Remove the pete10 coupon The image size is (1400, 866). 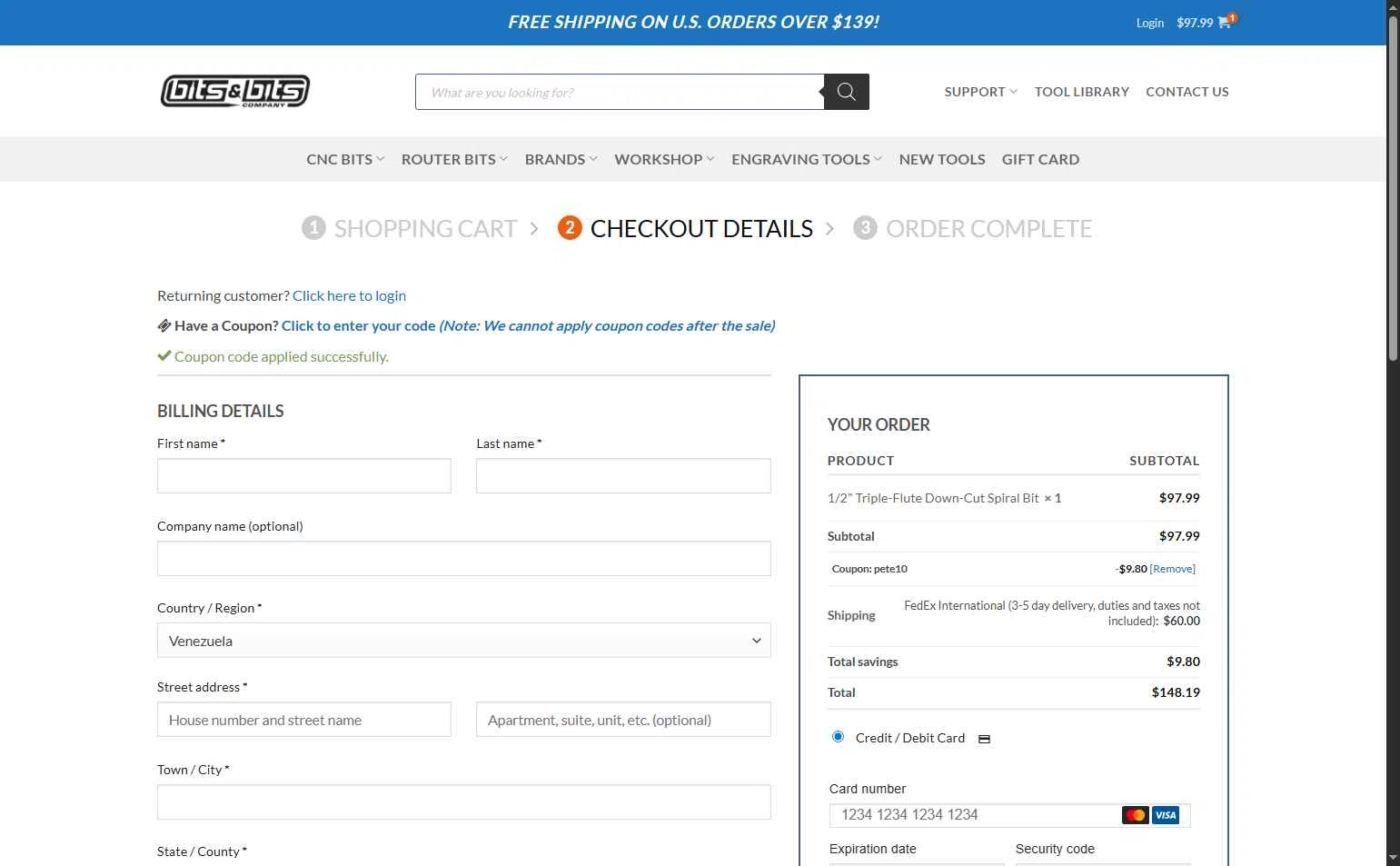[1173, 569]
